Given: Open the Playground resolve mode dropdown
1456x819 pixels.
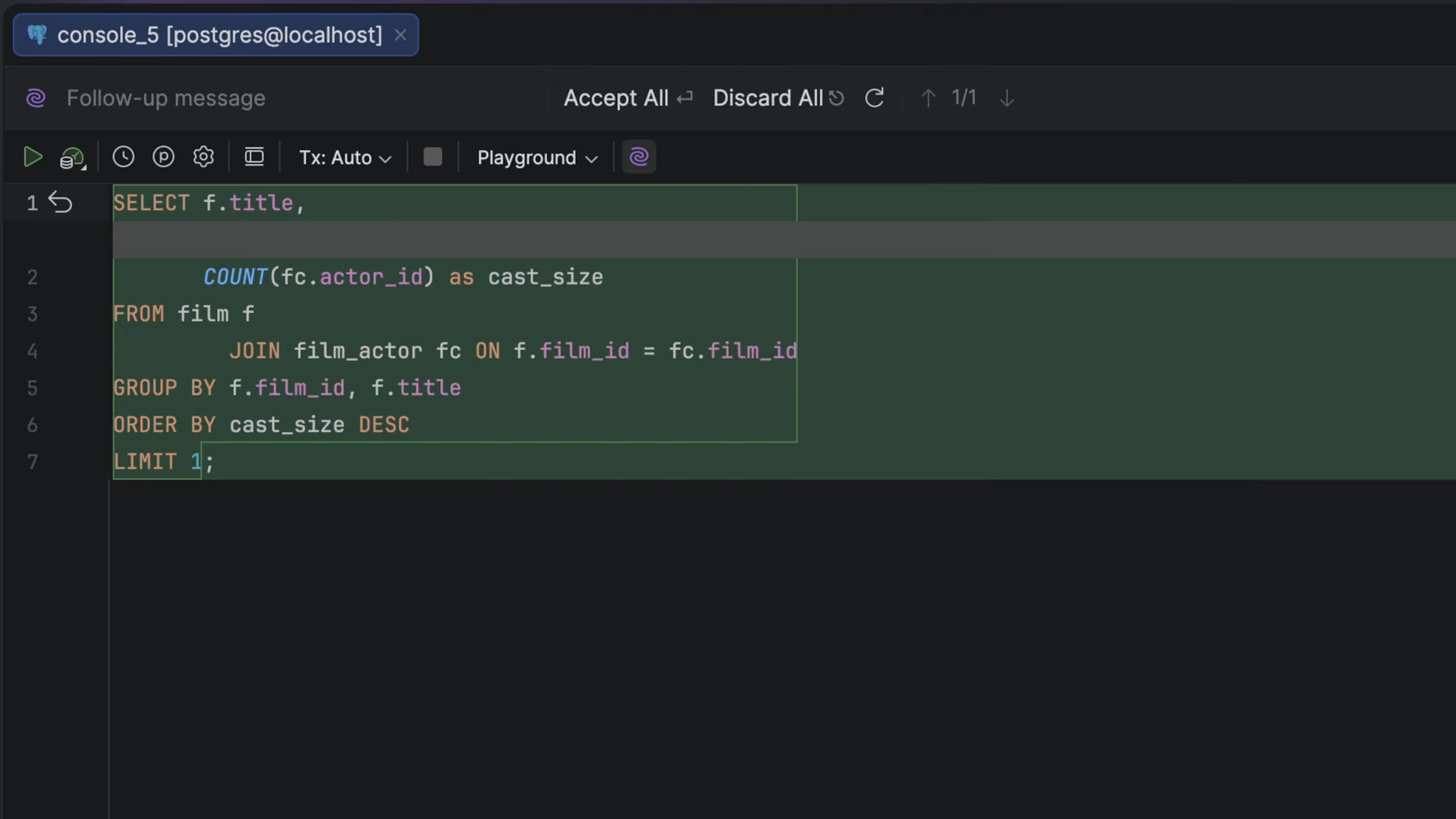Looking at the screenshot, I should point(537,158).
